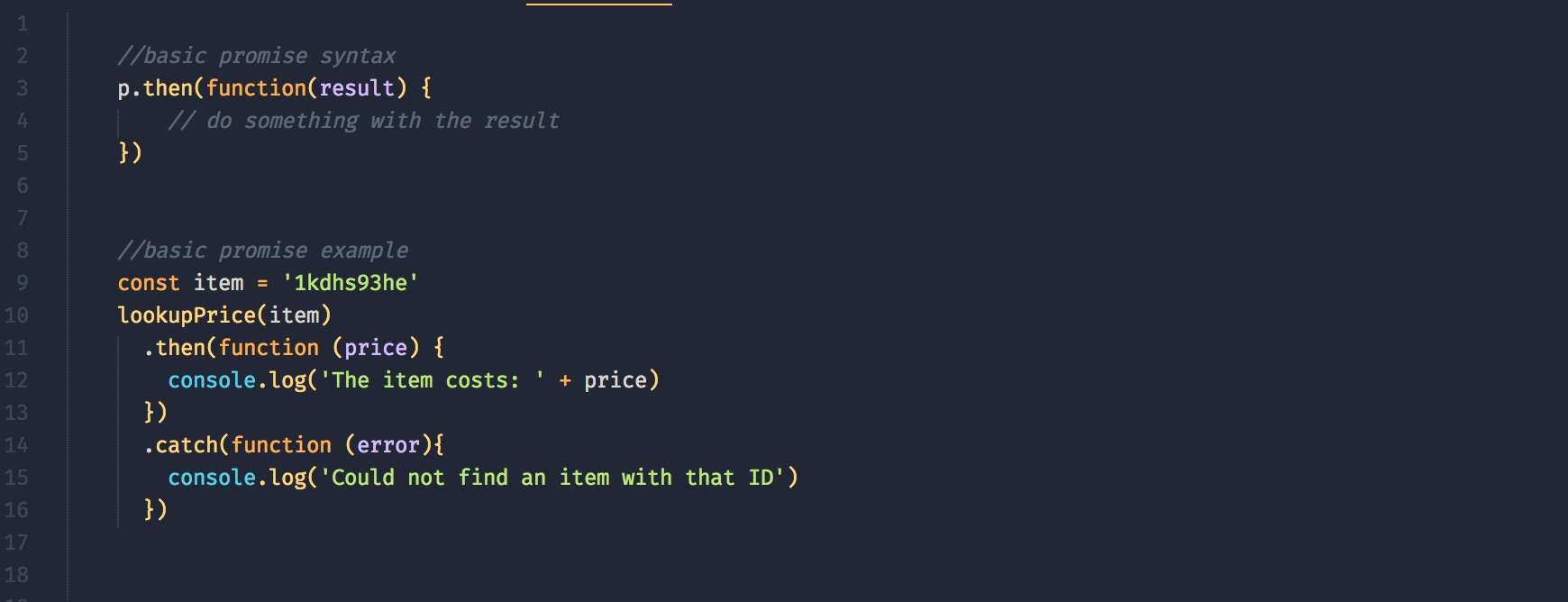Place the cursor in 'p.then' on line 3
1568x602 pixels.
click(x=155, y=88)
